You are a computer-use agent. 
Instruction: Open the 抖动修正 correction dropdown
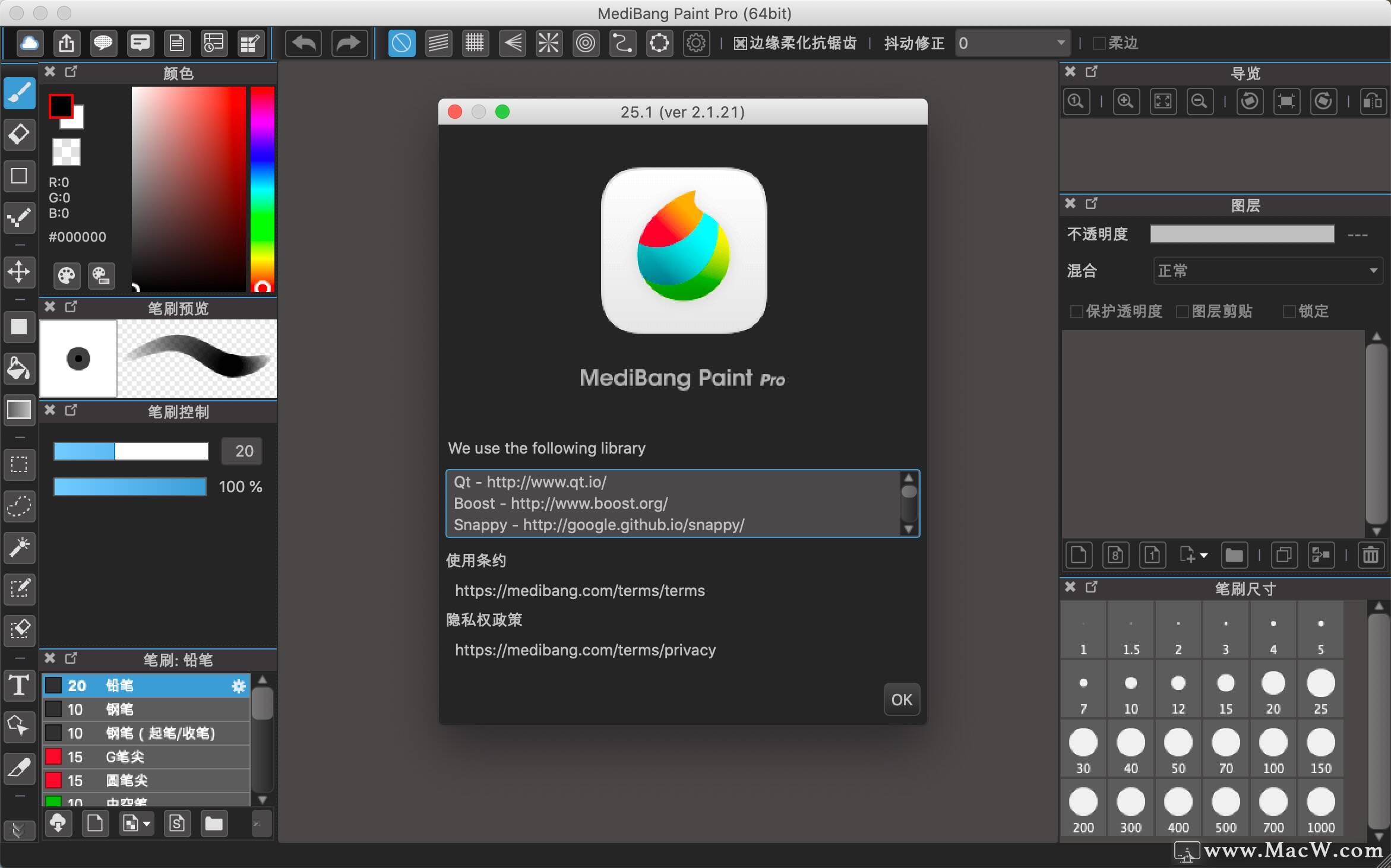click(x=1013, y=43)
